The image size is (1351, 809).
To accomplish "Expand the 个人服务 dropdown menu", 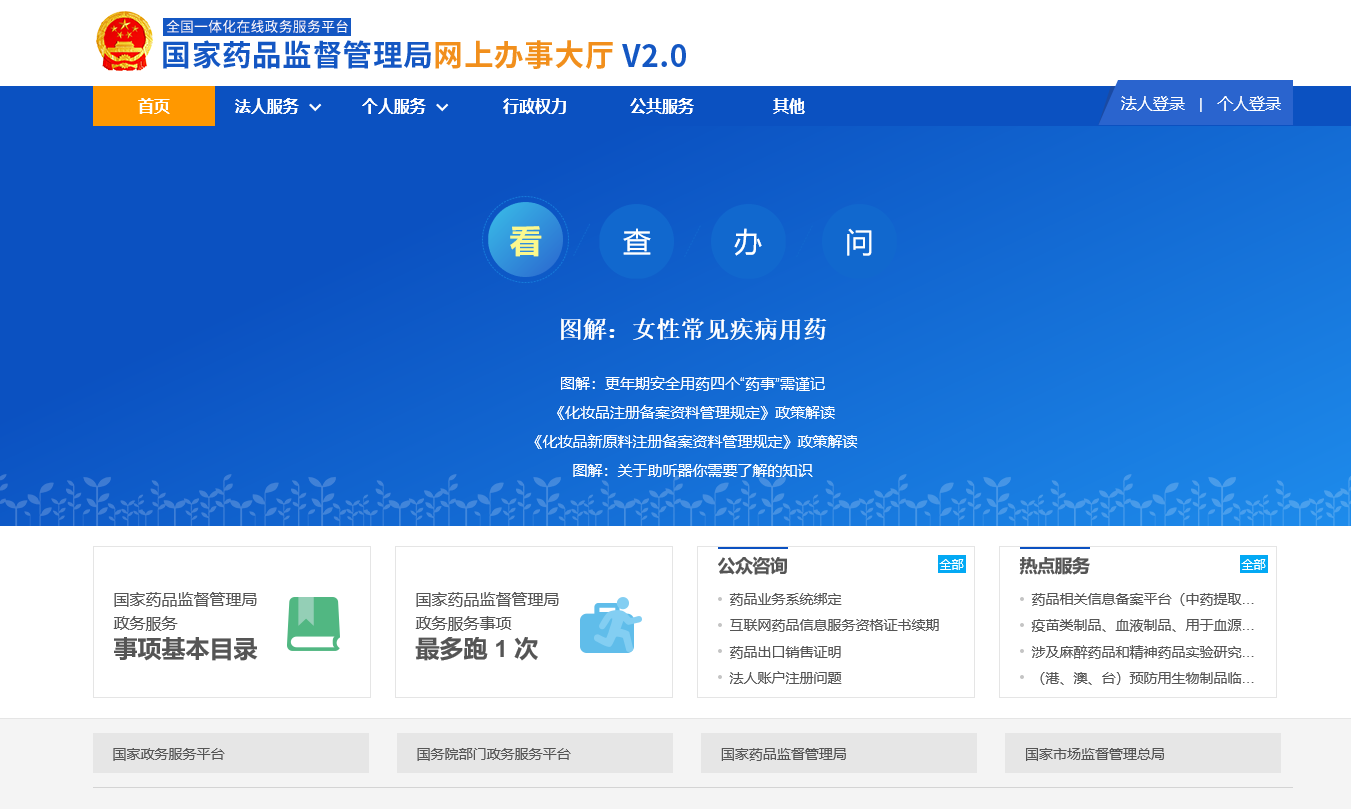I will coord(405,106).
